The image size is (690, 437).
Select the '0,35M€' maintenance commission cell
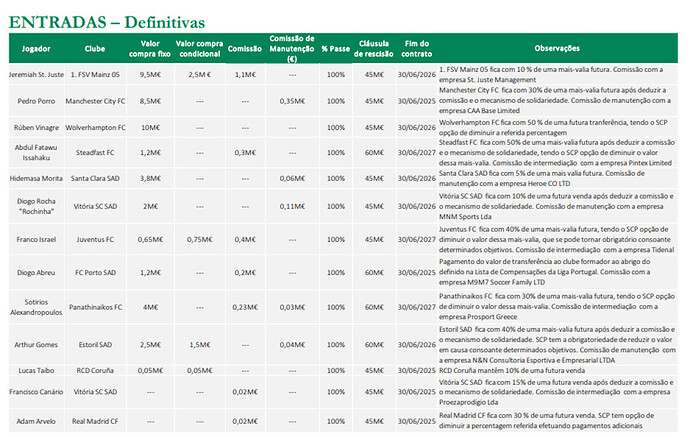click(292, 101)
